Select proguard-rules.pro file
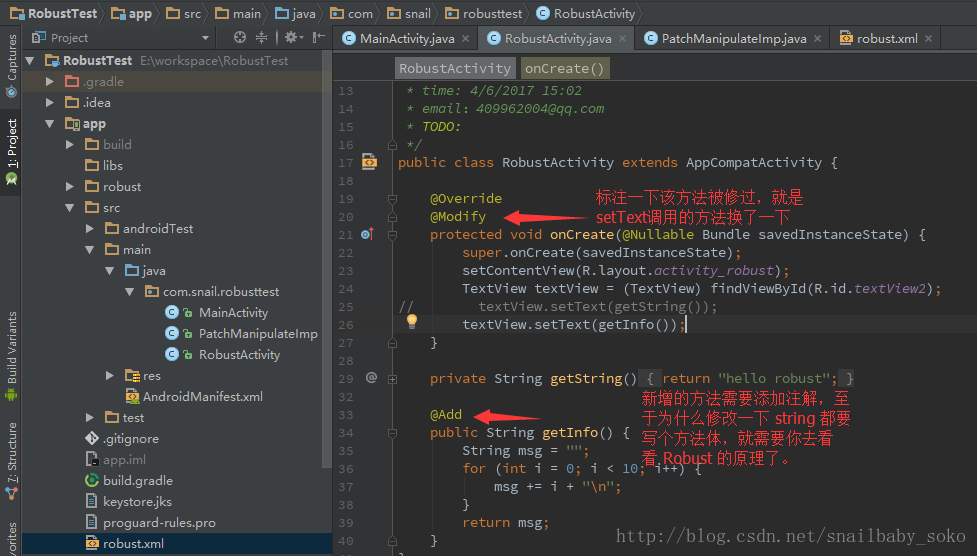 pyautogui.click(x=159, y=522)
